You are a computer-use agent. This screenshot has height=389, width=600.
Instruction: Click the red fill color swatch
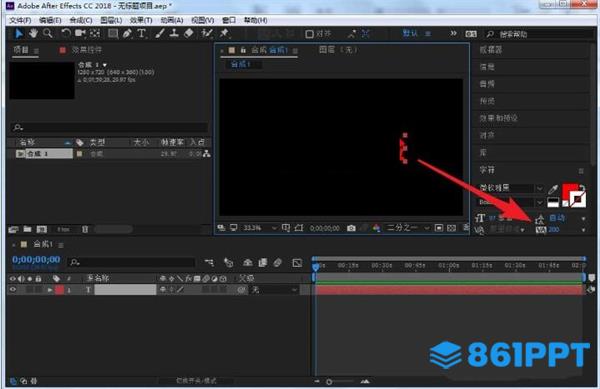(569, 191)
